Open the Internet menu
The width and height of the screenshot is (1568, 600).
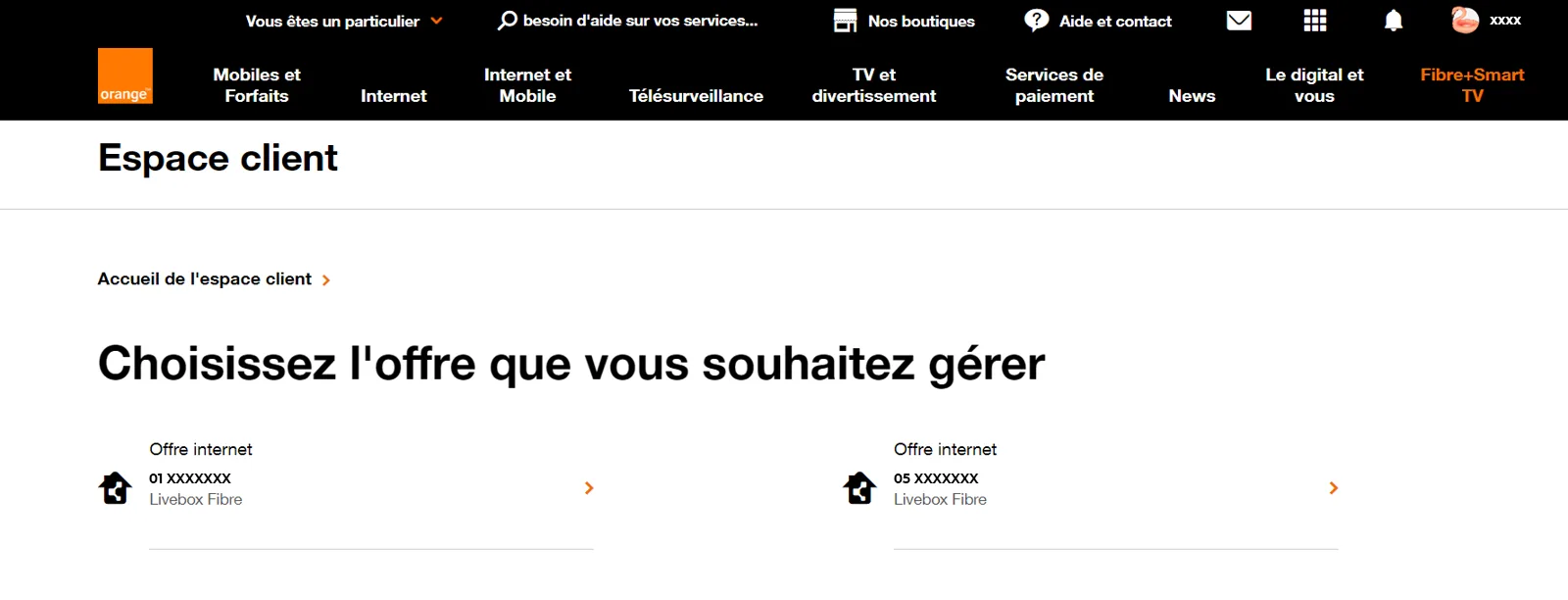pyautogui.click(x=394, y=96)
